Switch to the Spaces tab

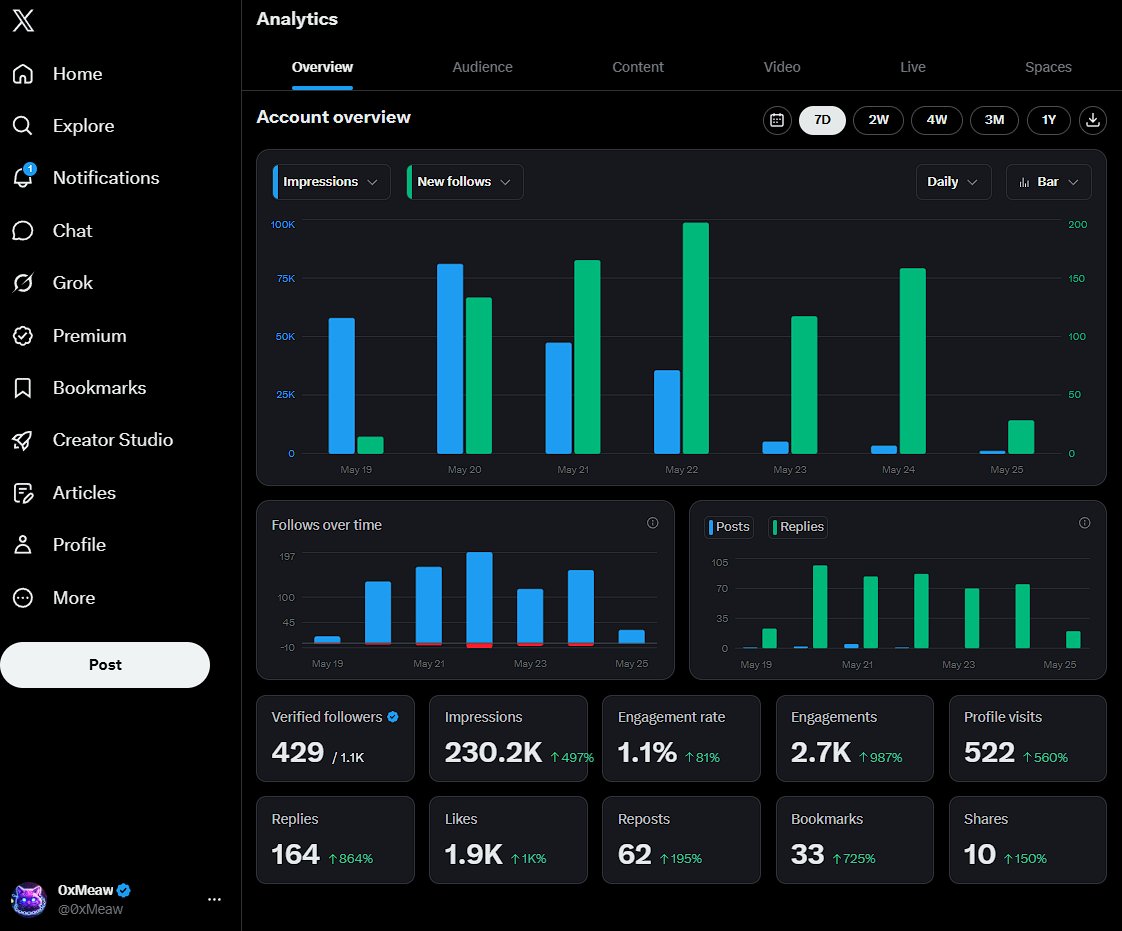(x=1048, y=67)
